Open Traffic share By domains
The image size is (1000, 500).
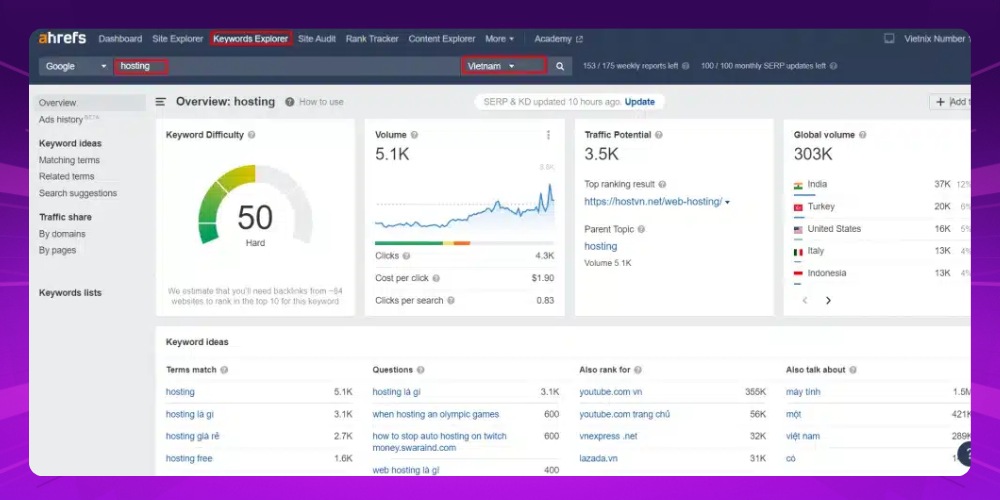[62, 234]
